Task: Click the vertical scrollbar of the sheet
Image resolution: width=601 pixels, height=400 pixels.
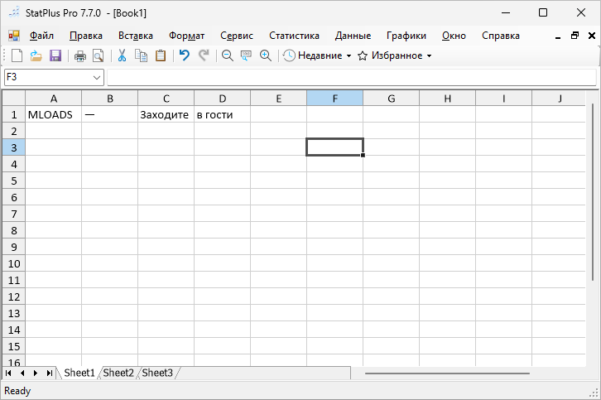Action: (x=593, y=192)
